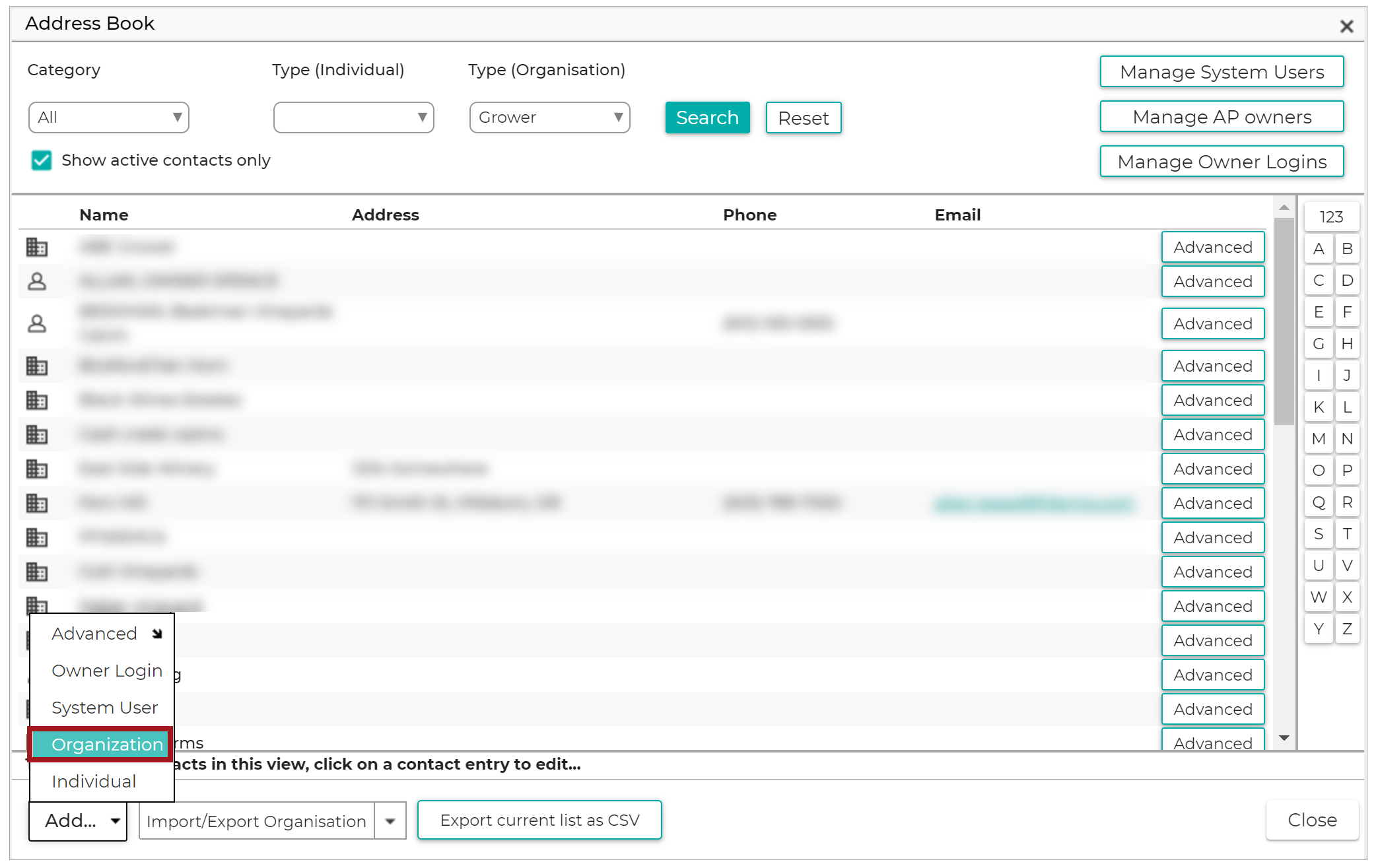This screenshot has width=1378, height=868.
Task: Open Manage Owner Logins
Action: [1222, 162]
